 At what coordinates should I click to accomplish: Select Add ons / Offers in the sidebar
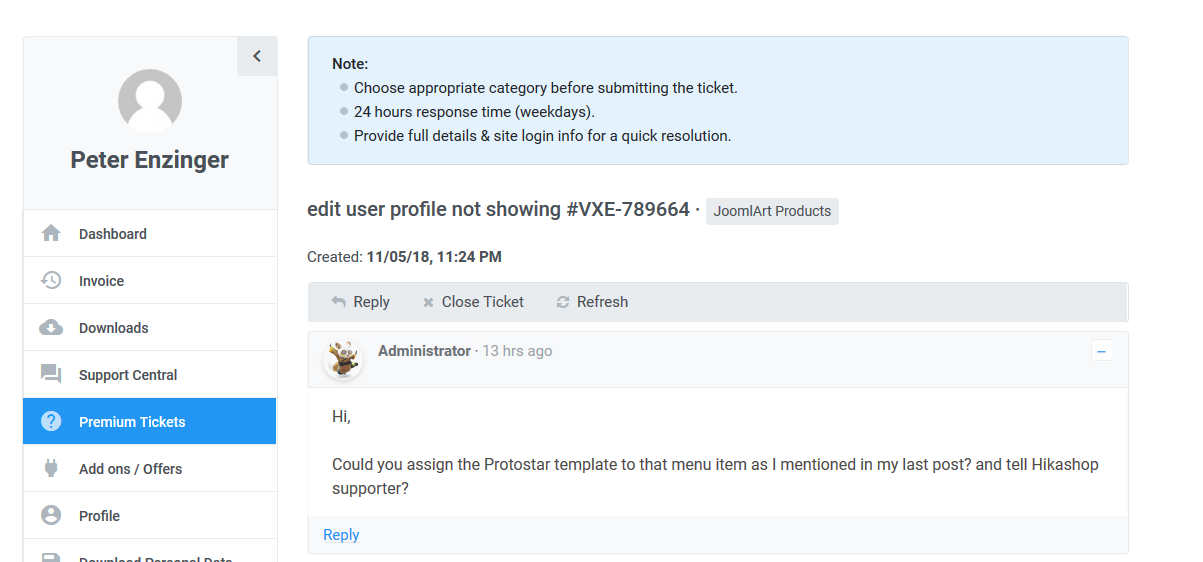pos(130,469)
